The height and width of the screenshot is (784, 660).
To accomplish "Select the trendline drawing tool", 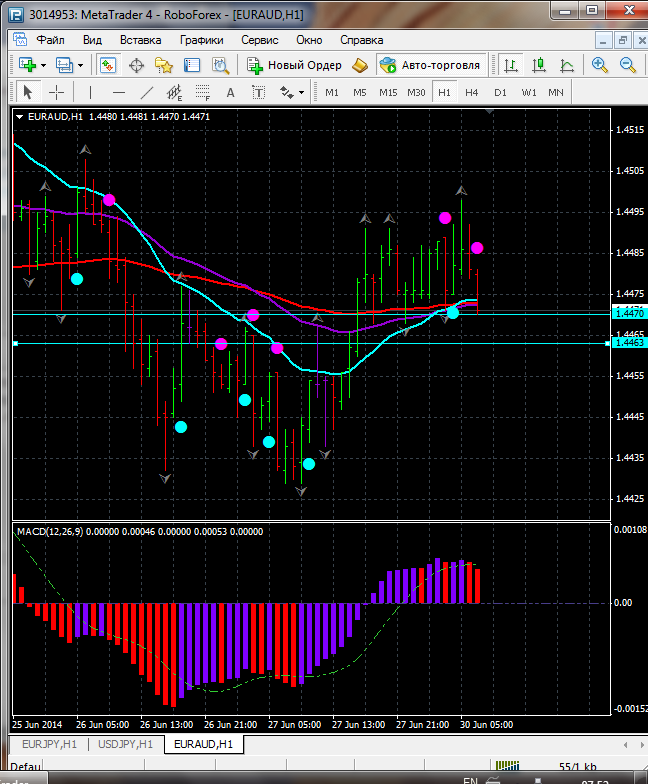I will tap(147, 92).
